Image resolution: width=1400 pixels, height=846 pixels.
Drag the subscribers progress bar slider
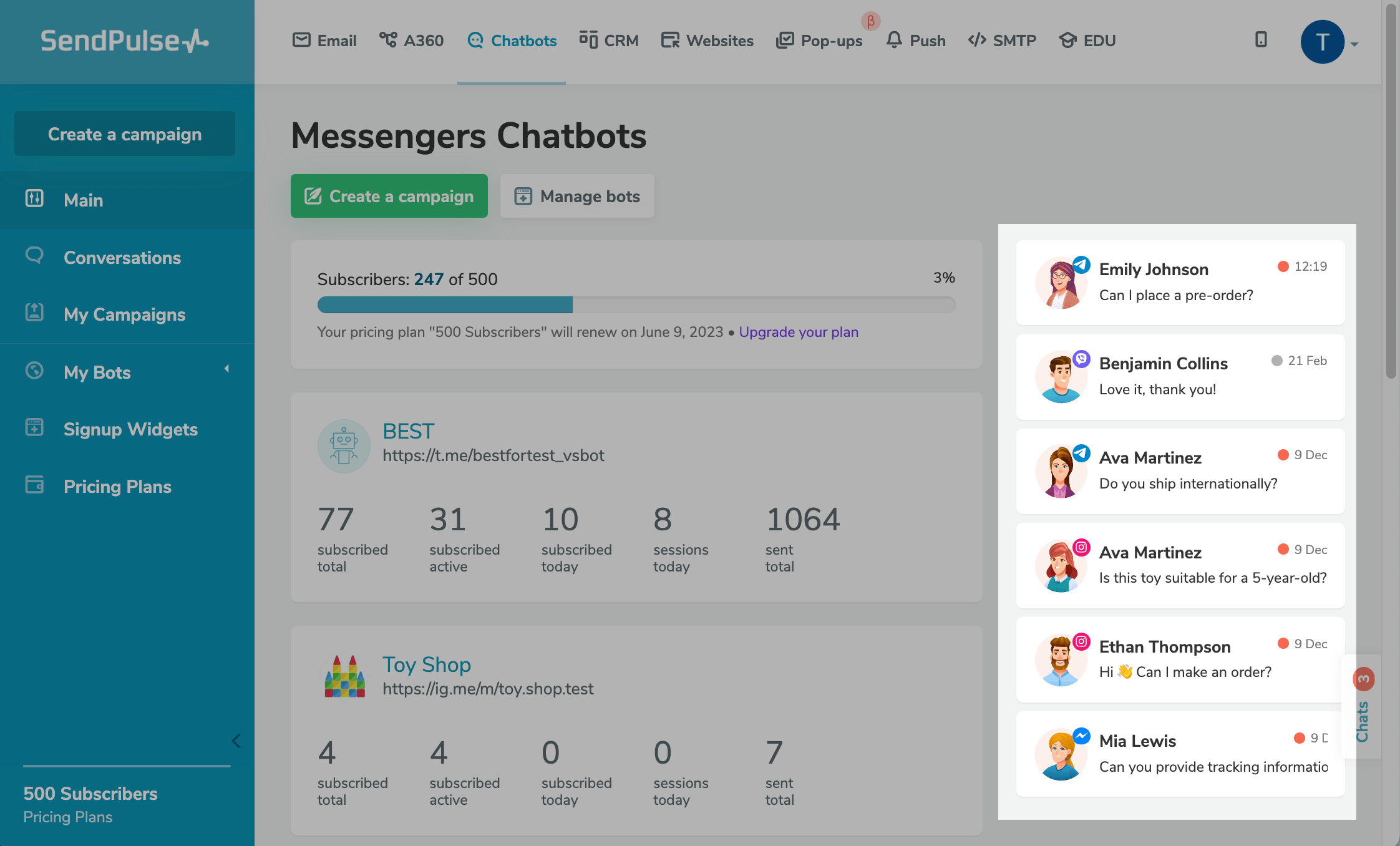click(571, 303)
